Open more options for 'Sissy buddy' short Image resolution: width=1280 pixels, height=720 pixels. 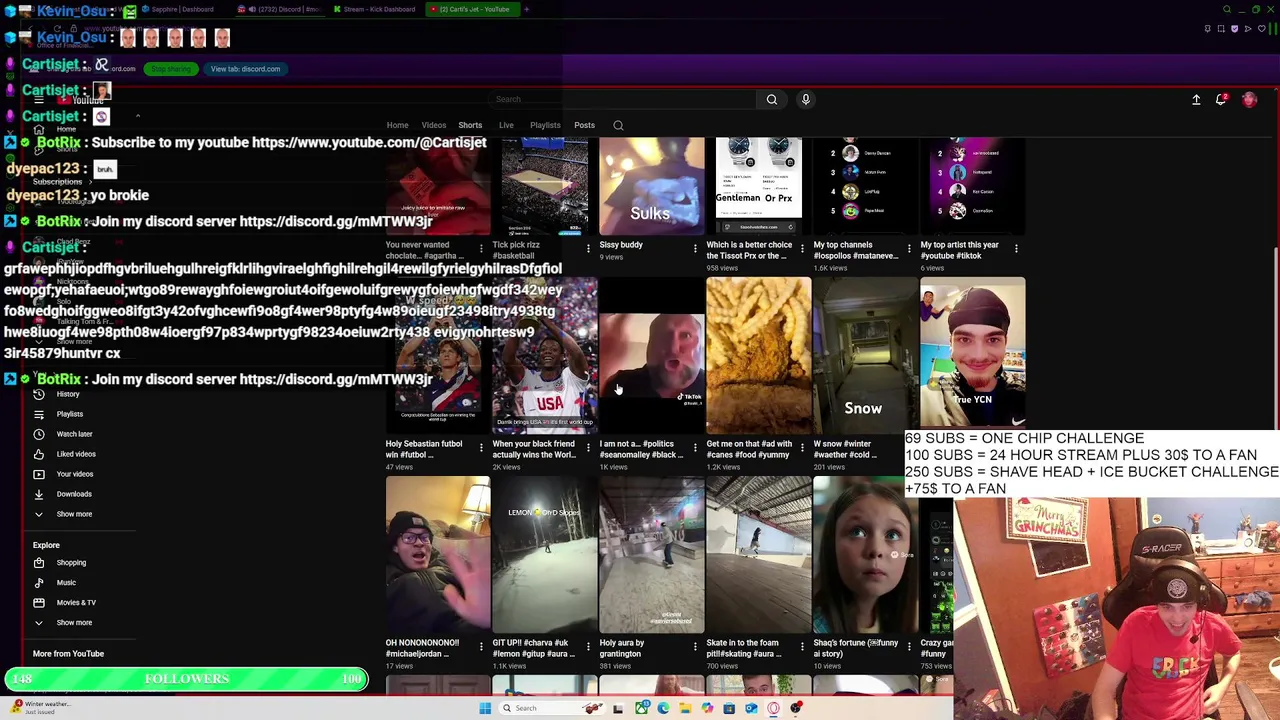click(x=695, y=248)
